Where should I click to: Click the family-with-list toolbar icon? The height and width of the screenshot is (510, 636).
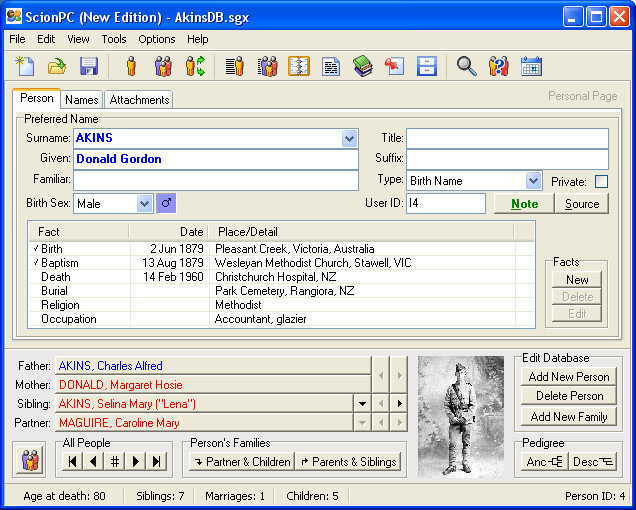pyautogui.click(x=267, y=66)
